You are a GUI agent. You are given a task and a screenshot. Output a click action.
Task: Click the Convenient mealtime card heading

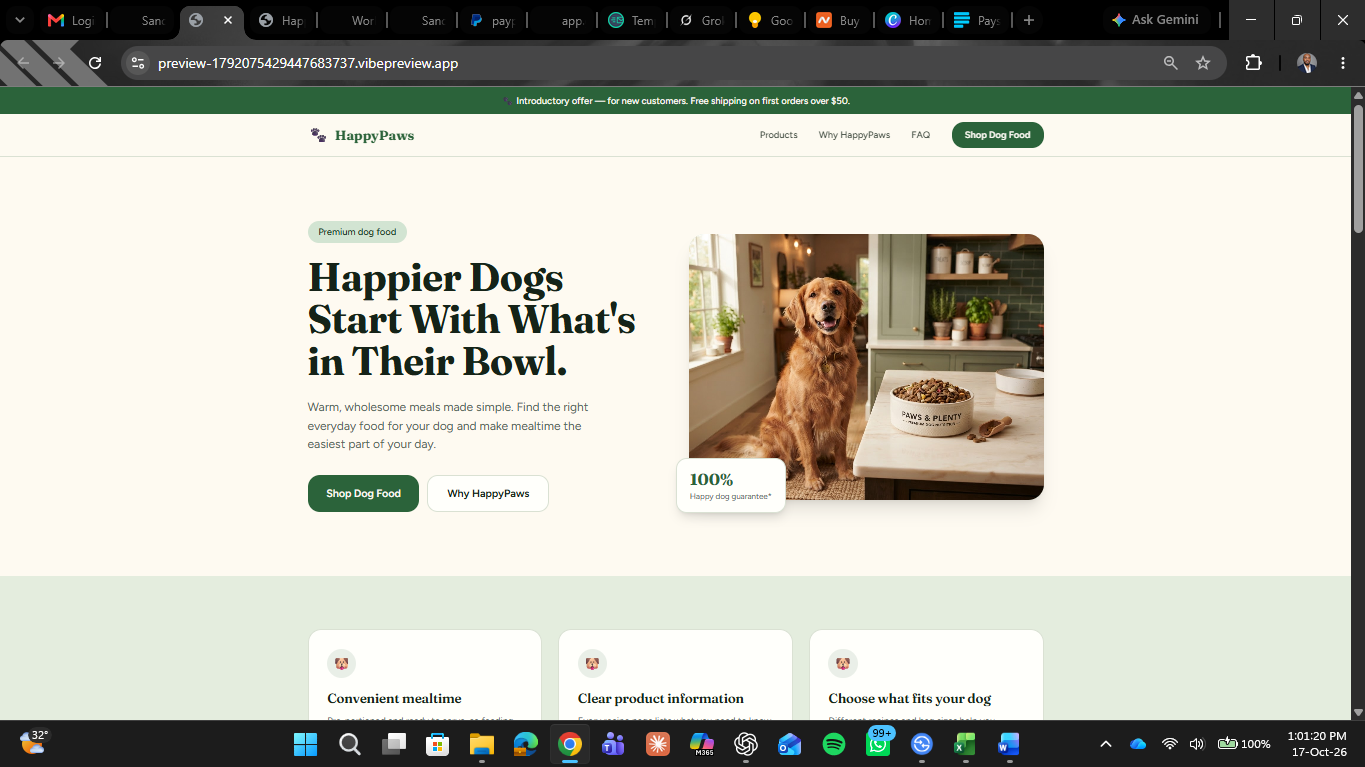(x=394, y=698)
